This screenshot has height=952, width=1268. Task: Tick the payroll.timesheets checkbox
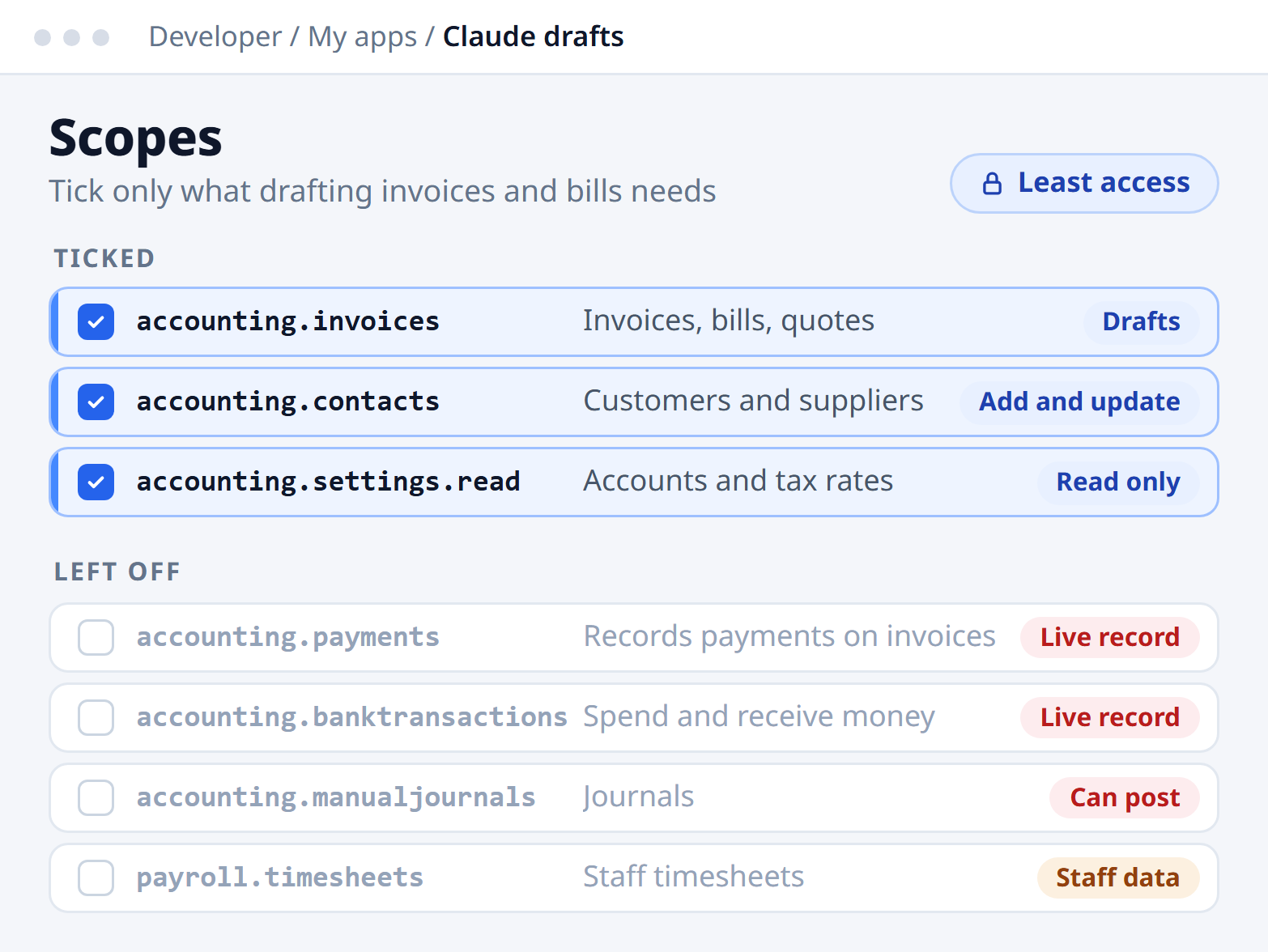pos(96,878)
